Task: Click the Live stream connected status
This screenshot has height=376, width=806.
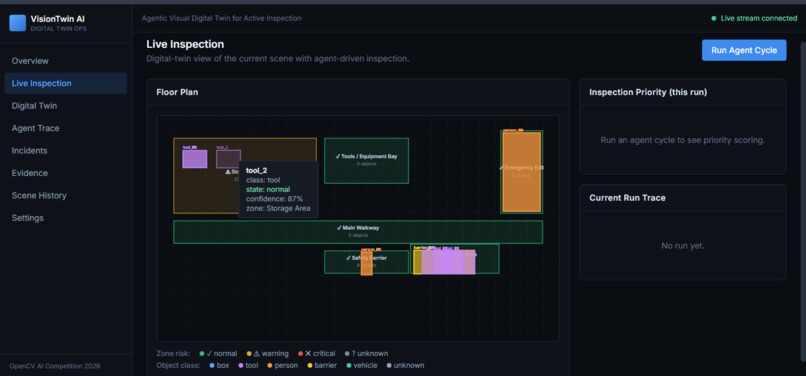Action: 754,18
